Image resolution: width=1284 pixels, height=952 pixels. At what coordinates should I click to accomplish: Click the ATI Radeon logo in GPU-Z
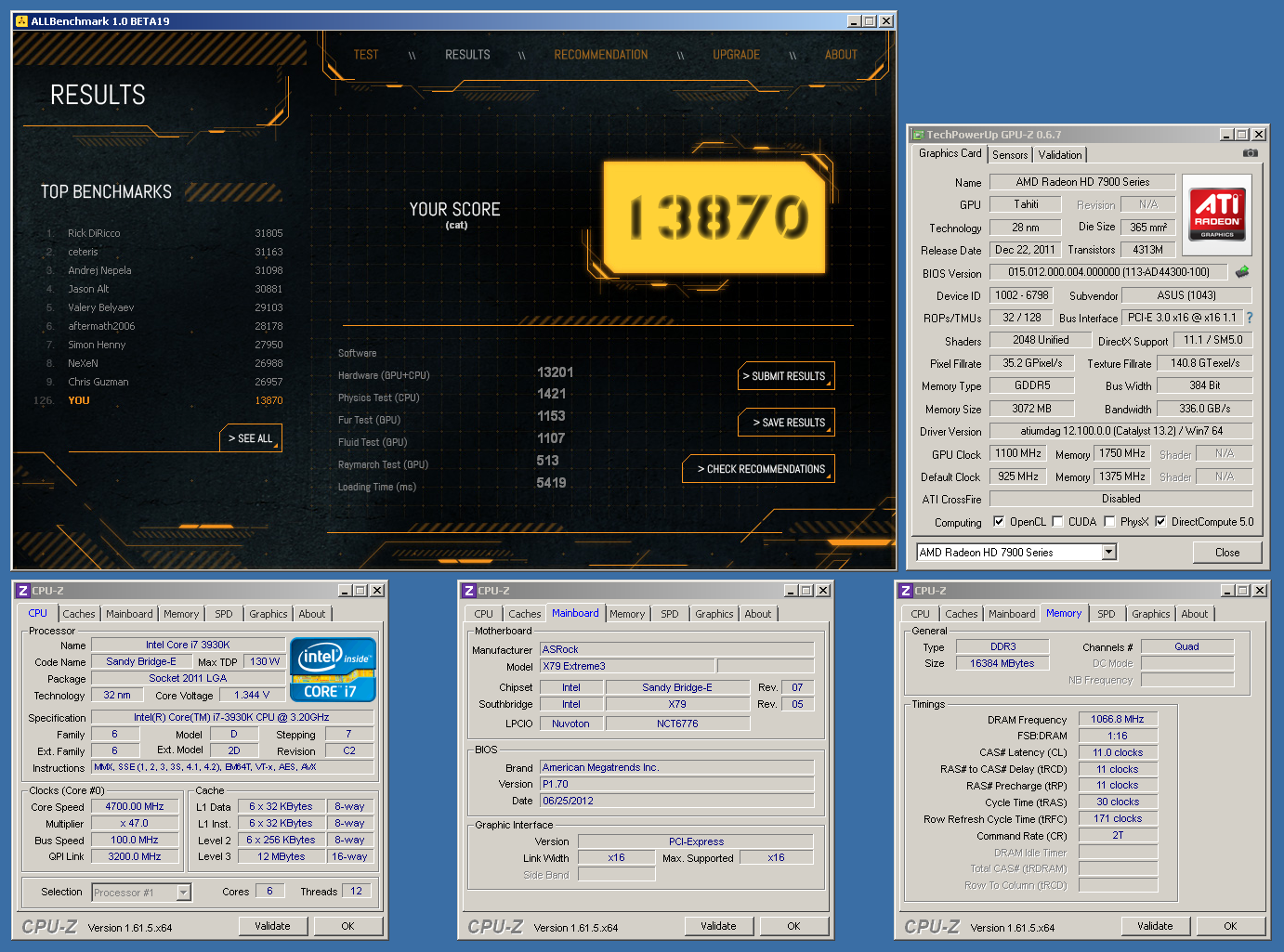click(x=1217, y=215)
